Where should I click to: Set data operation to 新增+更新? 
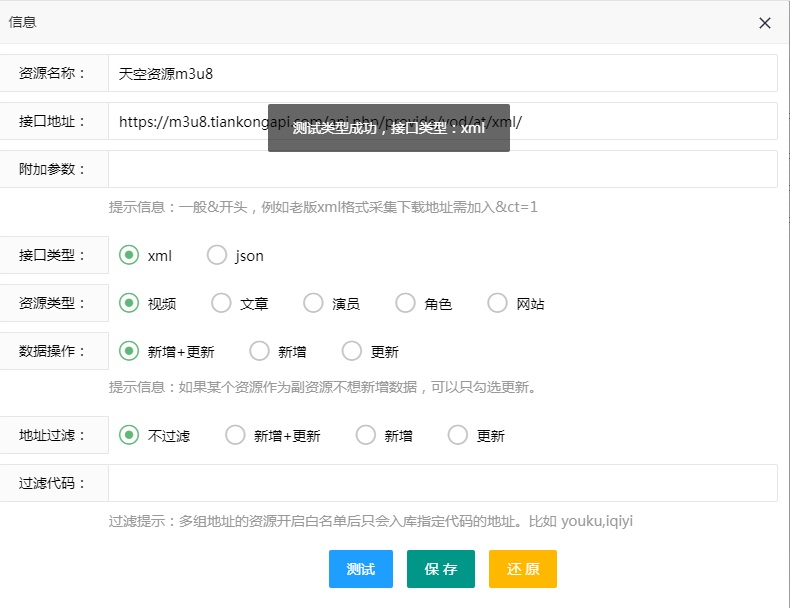pyautogui.click(x=129, y=351)
